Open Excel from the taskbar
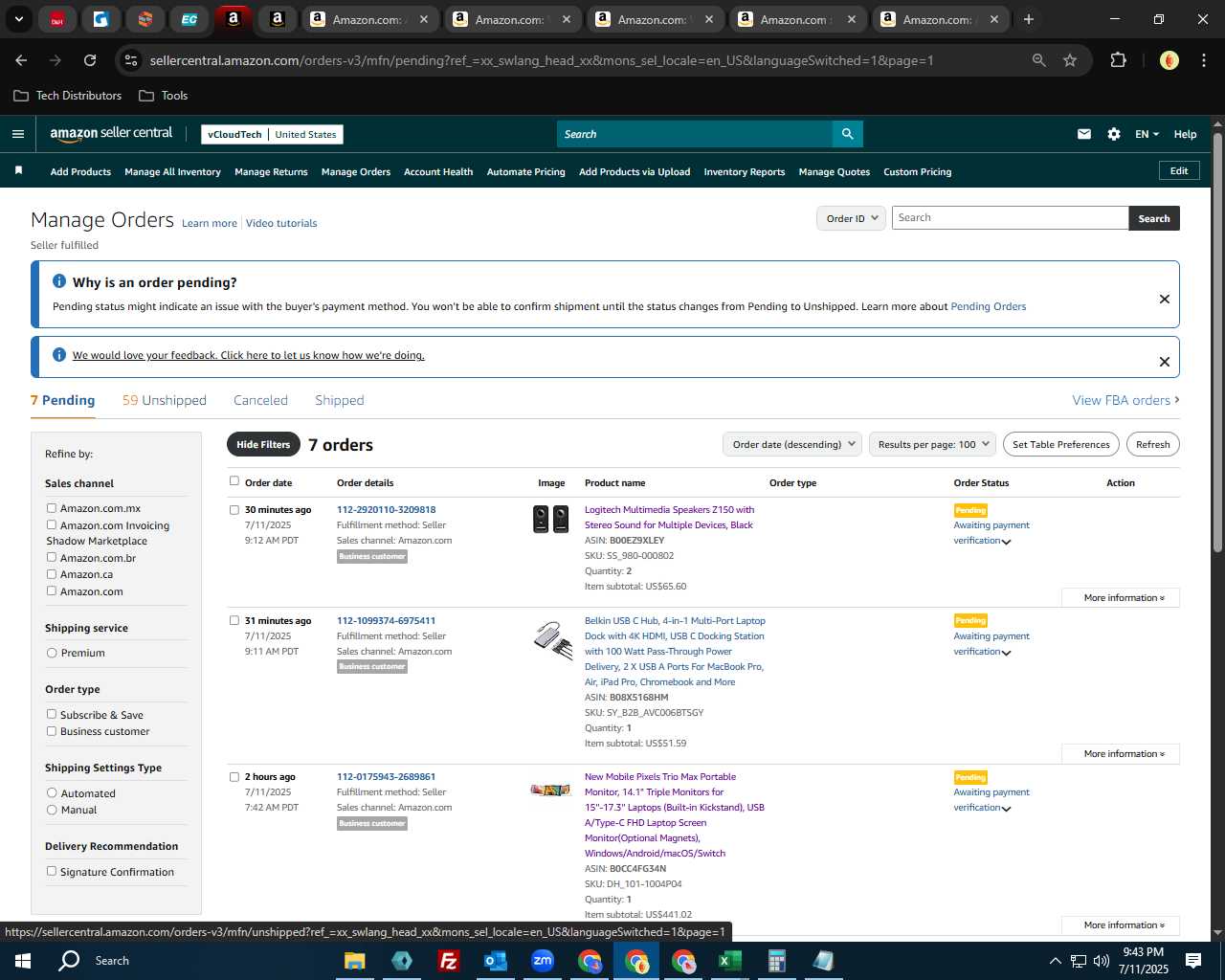The width and height of the screenshot is (1225, 980). (729, 961)
